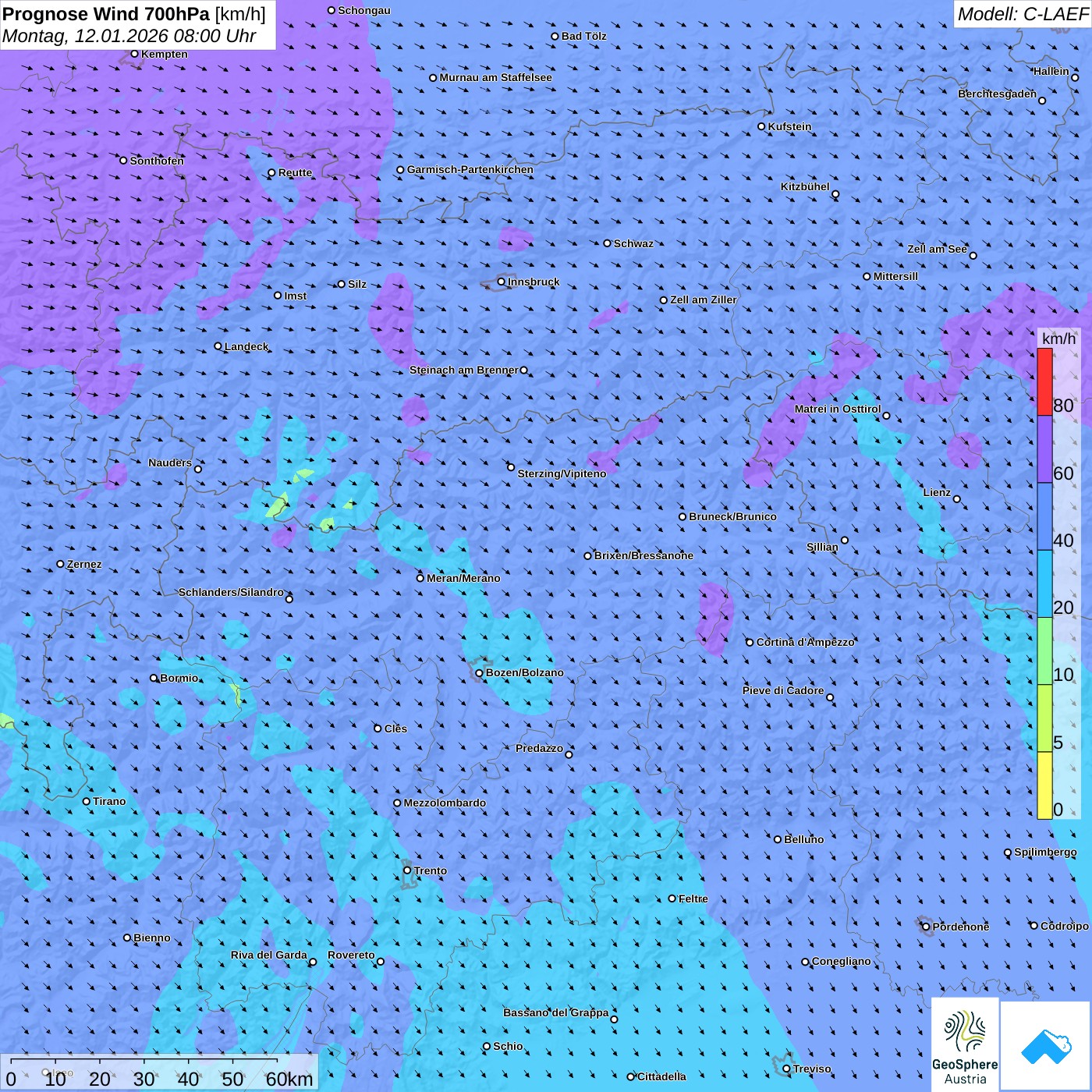Click the 'Zernez' label
This screenshot has height=1092, width=1092.
(84, 564)
